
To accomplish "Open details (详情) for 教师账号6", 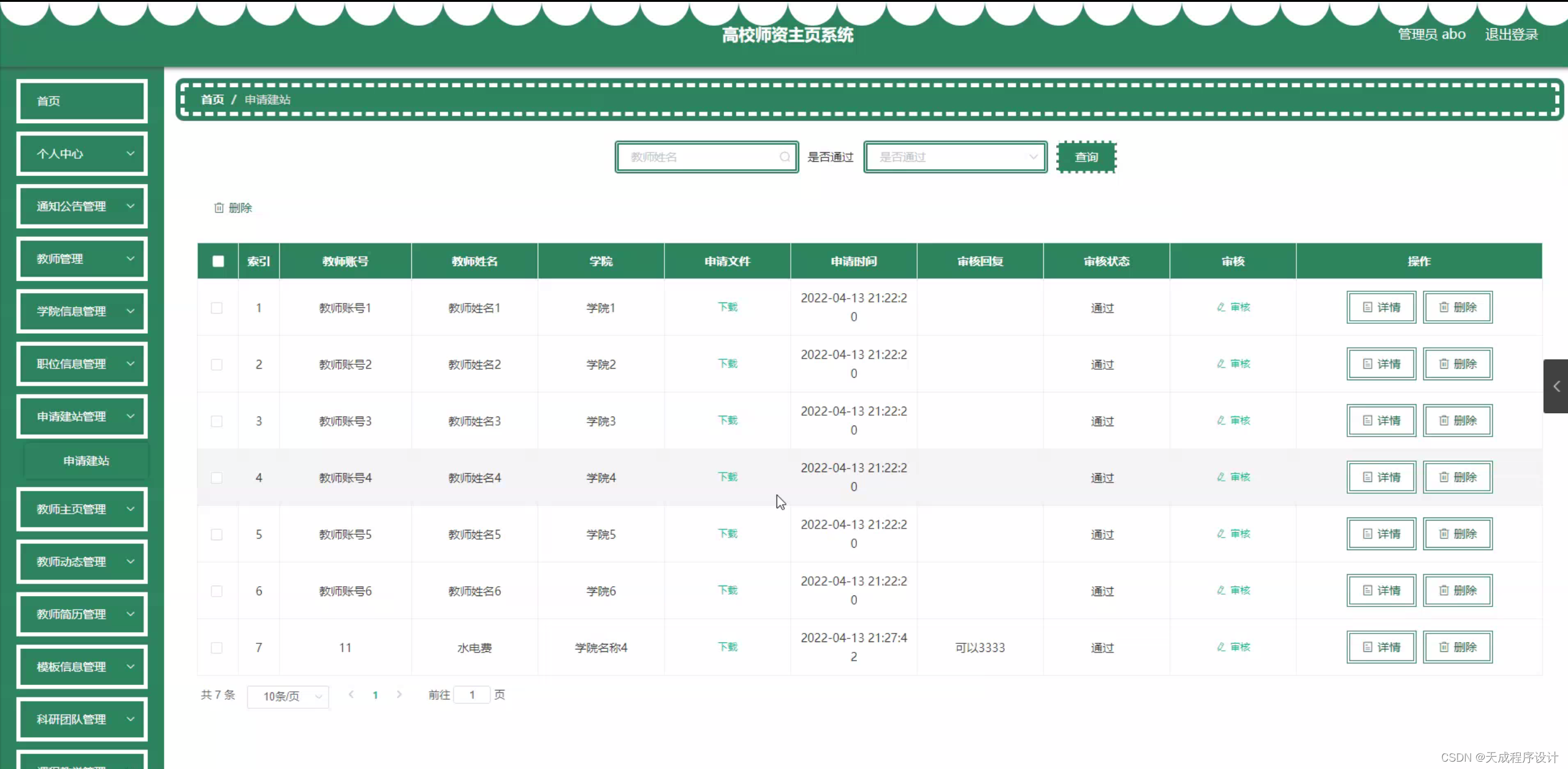I will 1381,590.
